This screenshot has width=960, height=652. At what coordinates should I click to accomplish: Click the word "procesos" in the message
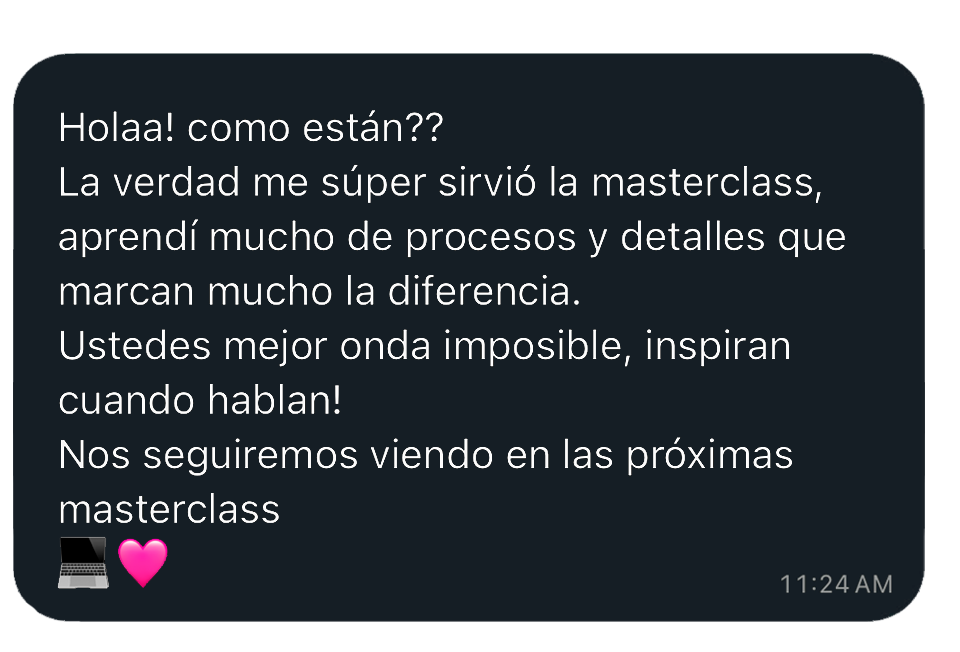click(490, 238)
